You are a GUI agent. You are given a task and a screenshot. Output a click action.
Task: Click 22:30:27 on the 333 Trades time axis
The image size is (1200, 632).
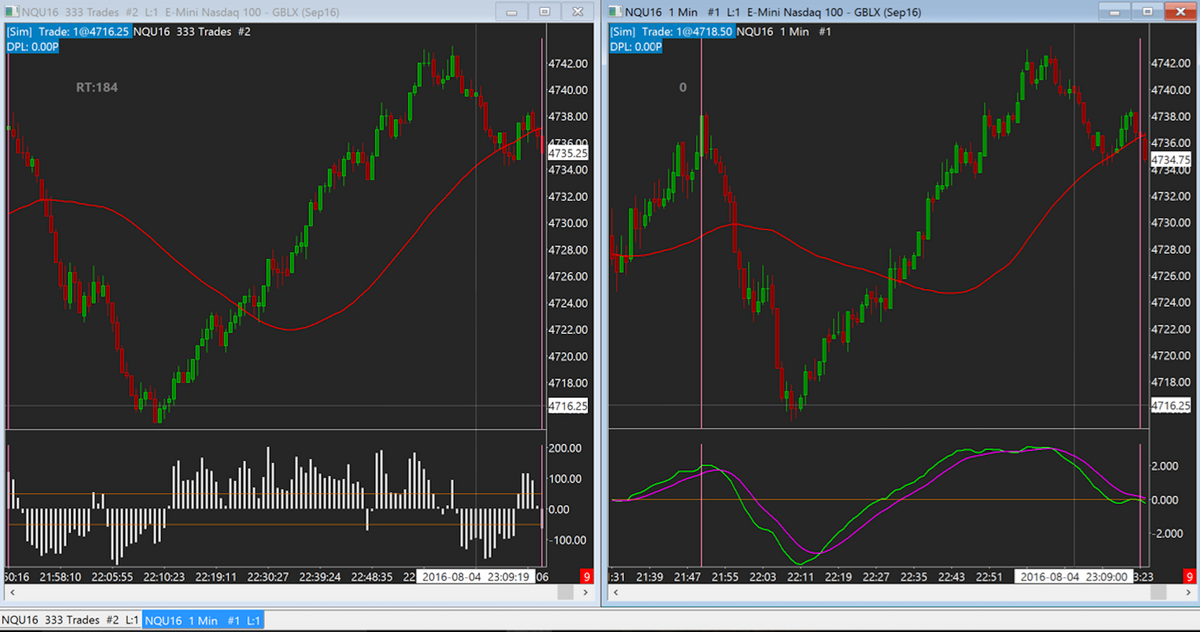click(268, 577)
